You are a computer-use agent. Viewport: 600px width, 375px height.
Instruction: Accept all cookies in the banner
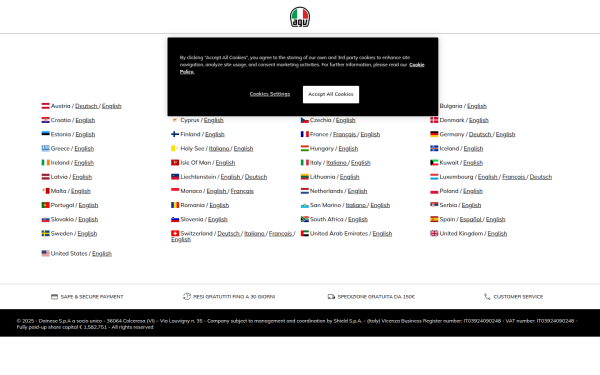pos(331,94)
